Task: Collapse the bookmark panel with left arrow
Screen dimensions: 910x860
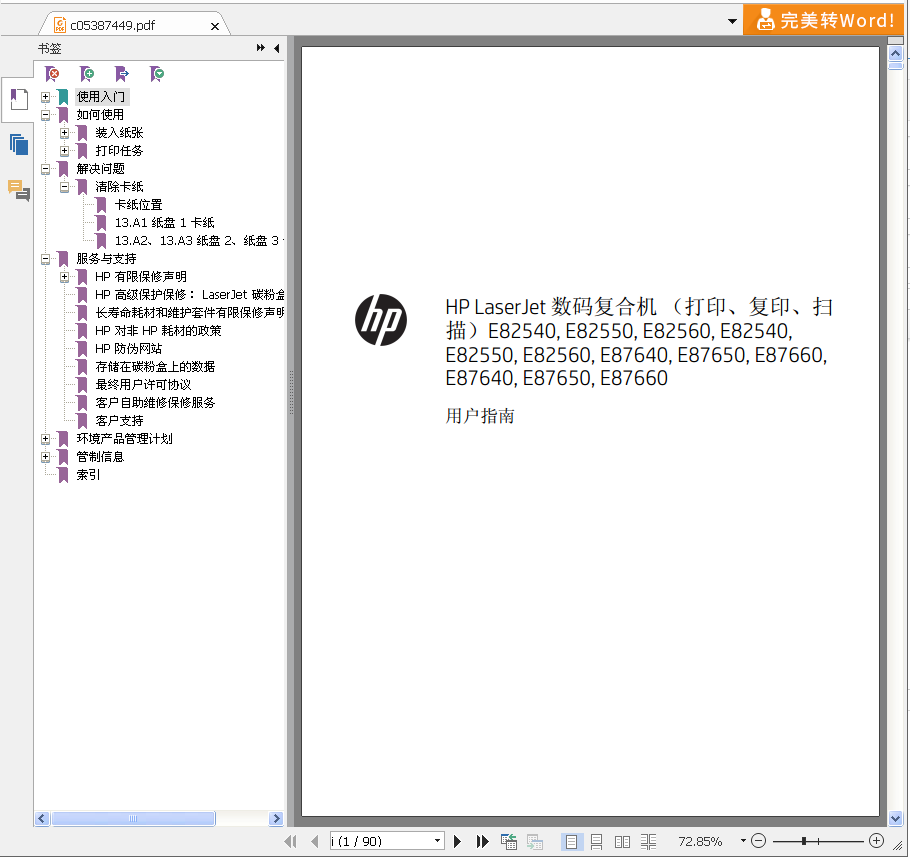Action: point(277,48)
